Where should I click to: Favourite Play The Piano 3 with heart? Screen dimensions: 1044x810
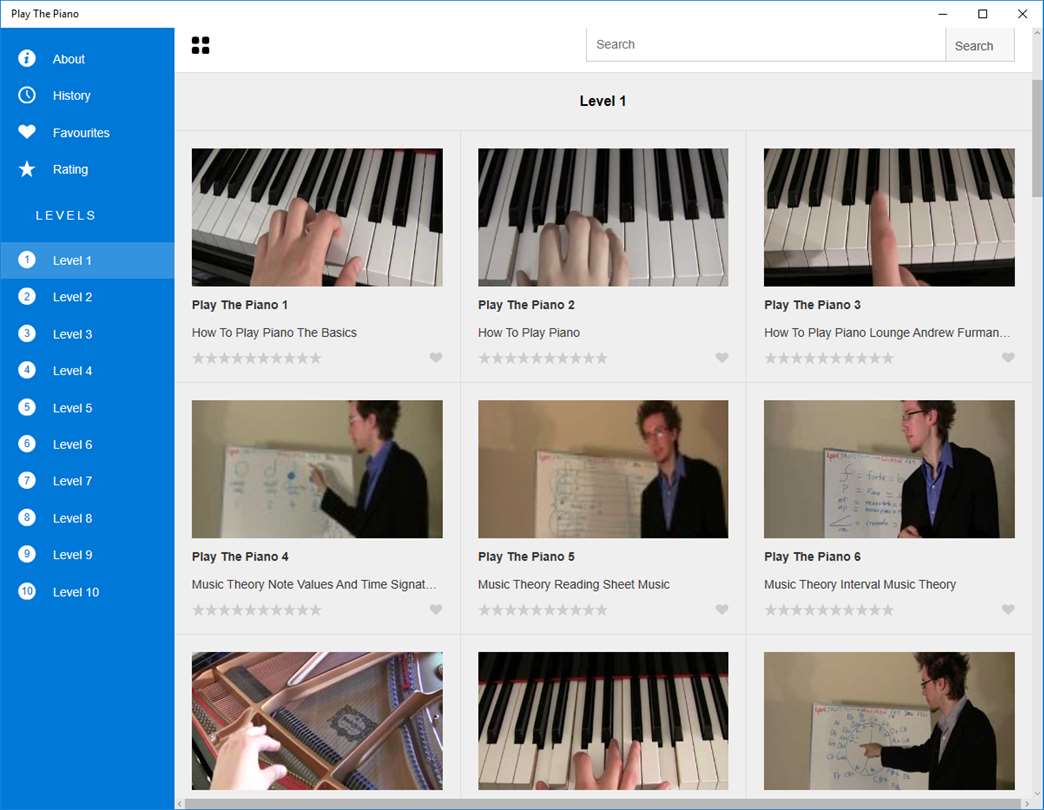point(1008,357)
